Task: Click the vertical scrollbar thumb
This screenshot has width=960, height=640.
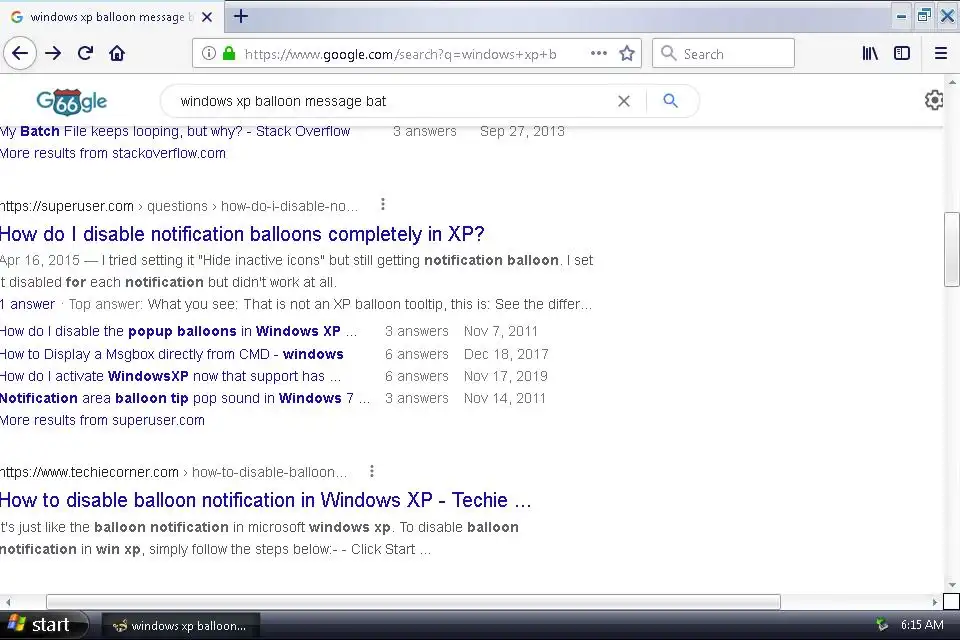Action: pos(952,249)
